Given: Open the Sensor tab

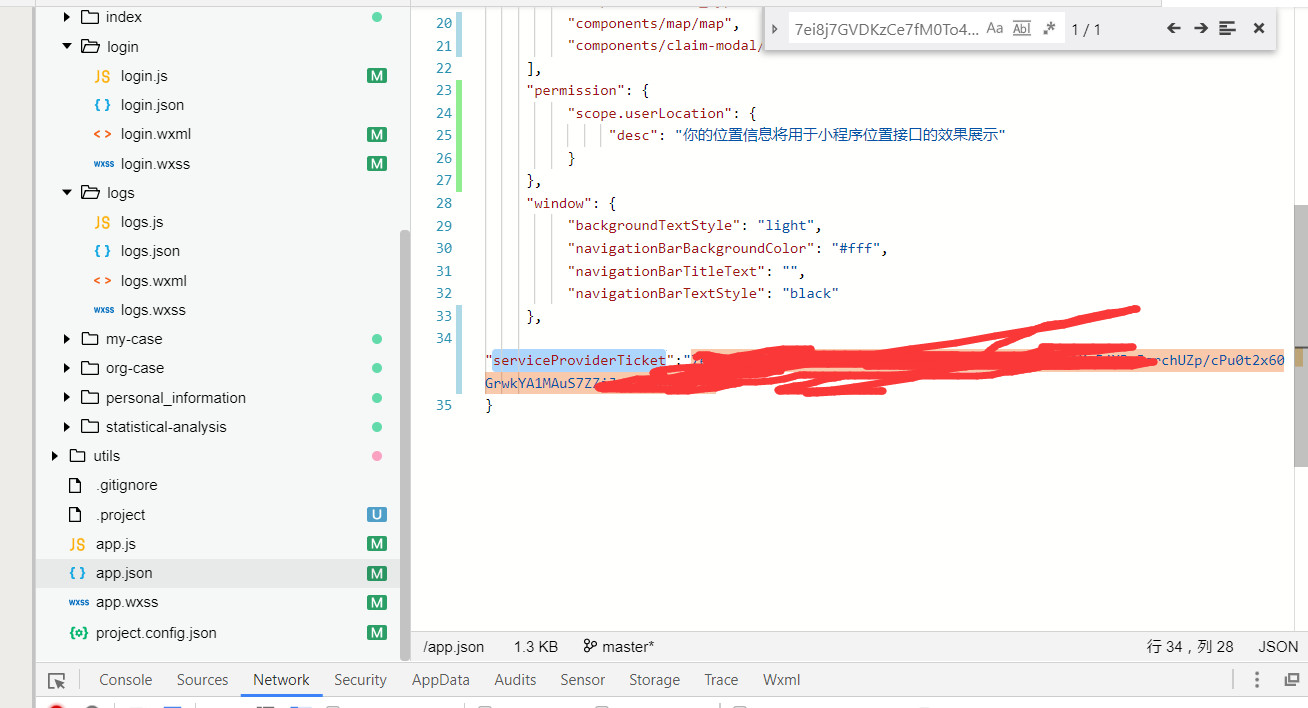Looking at the screenshot, I should [582, 679].
